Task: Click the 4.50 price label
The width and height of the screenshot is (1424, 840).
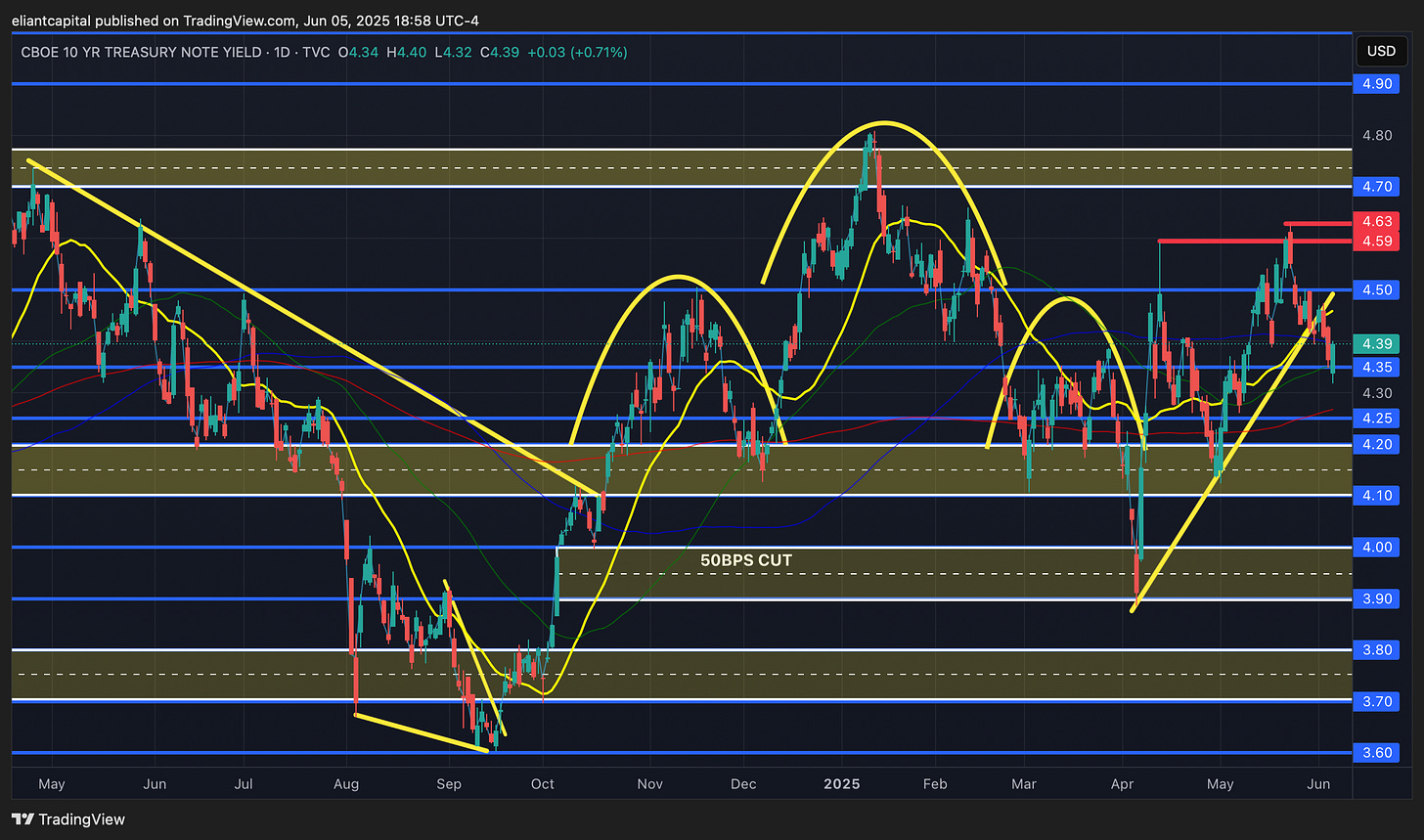Action: 1377,289
